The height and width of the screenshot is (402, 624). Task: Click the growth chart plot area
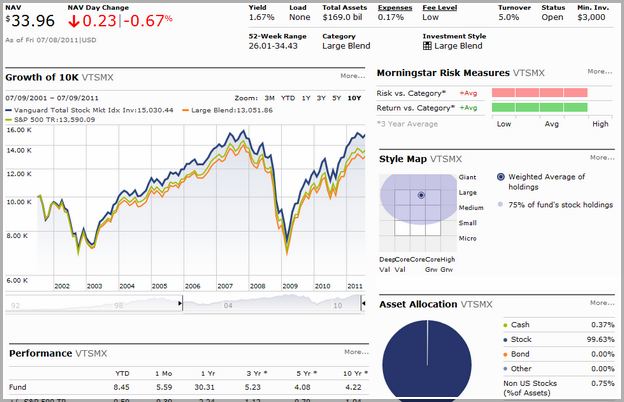201,203
